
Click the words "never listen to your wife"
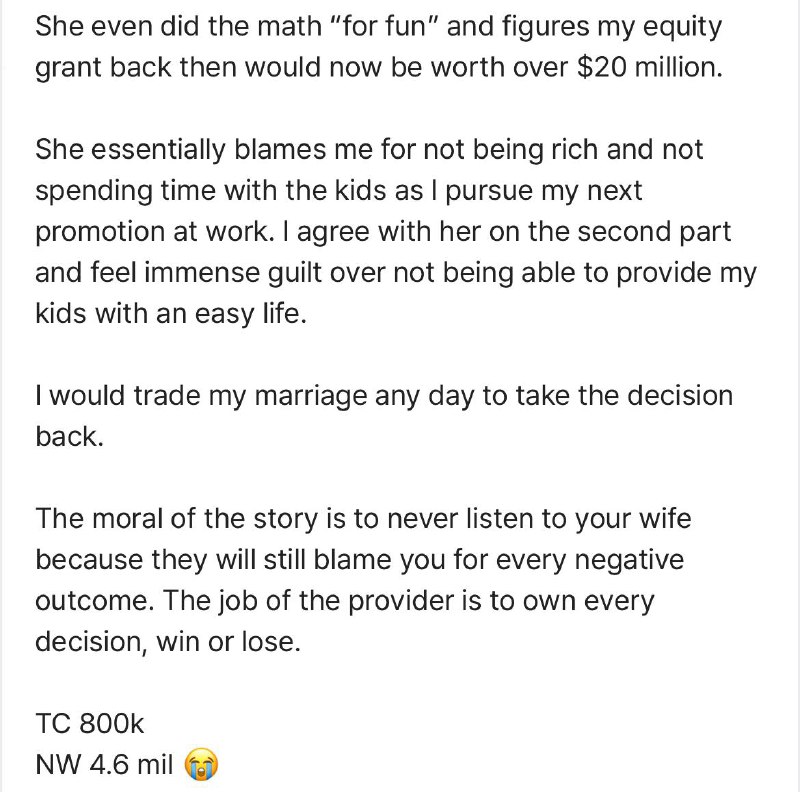539,518
